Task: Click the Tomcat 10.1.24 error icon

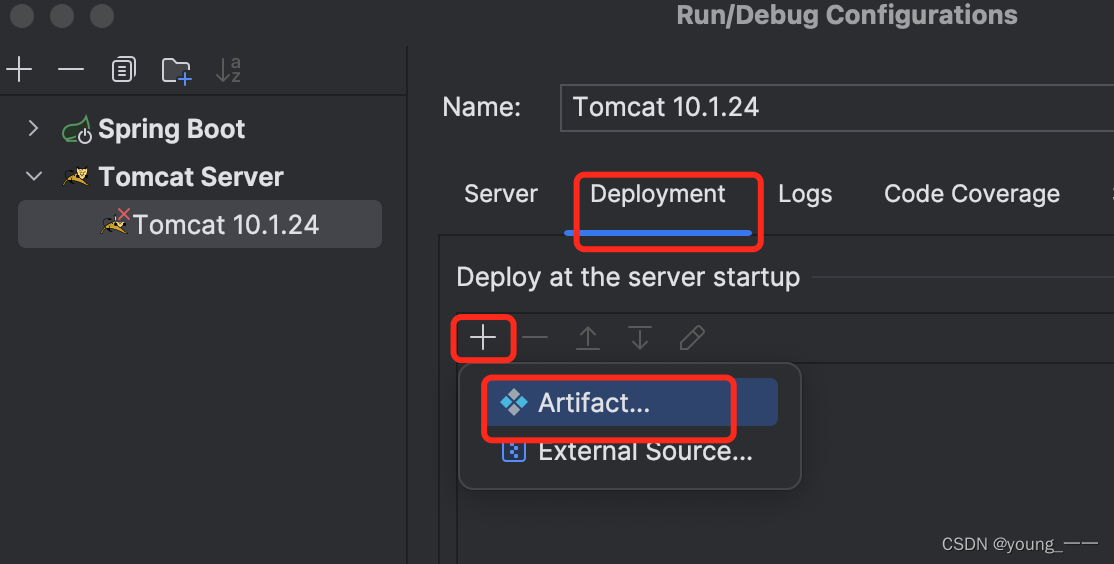Action: pos(115,222)
